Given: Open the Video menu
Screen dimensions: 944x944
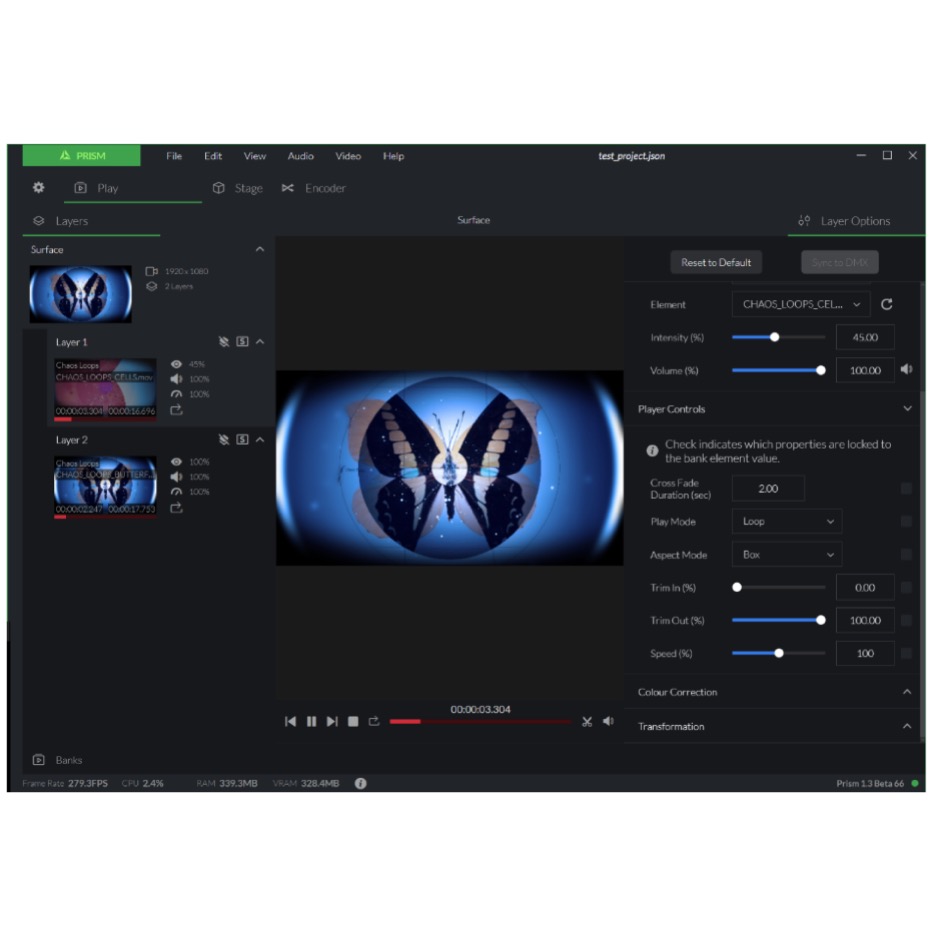Looking at the screenshot, I should (348, 157).
